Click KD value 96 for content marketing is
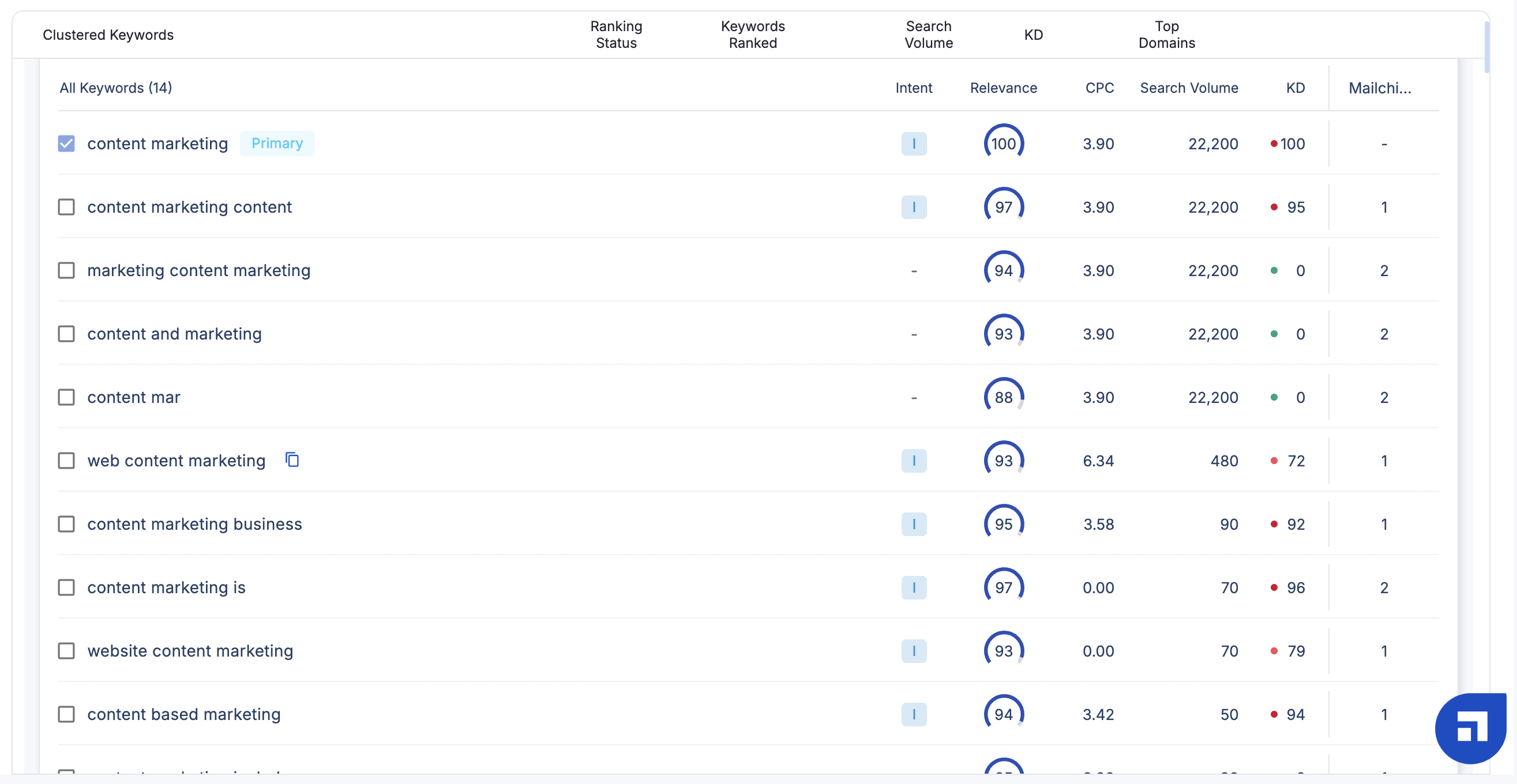 coord(1296,588)
